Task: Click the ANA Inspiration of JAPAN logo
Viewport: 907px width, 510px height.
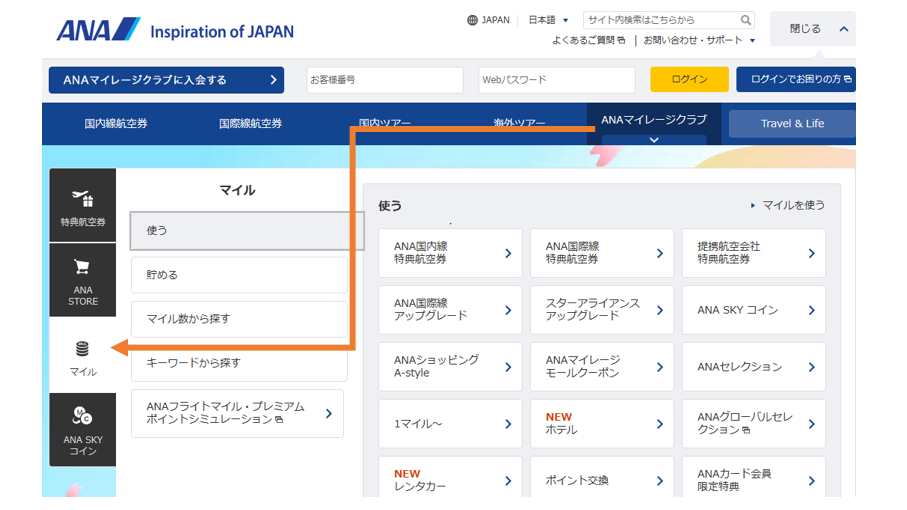Action: click(175, 30)
